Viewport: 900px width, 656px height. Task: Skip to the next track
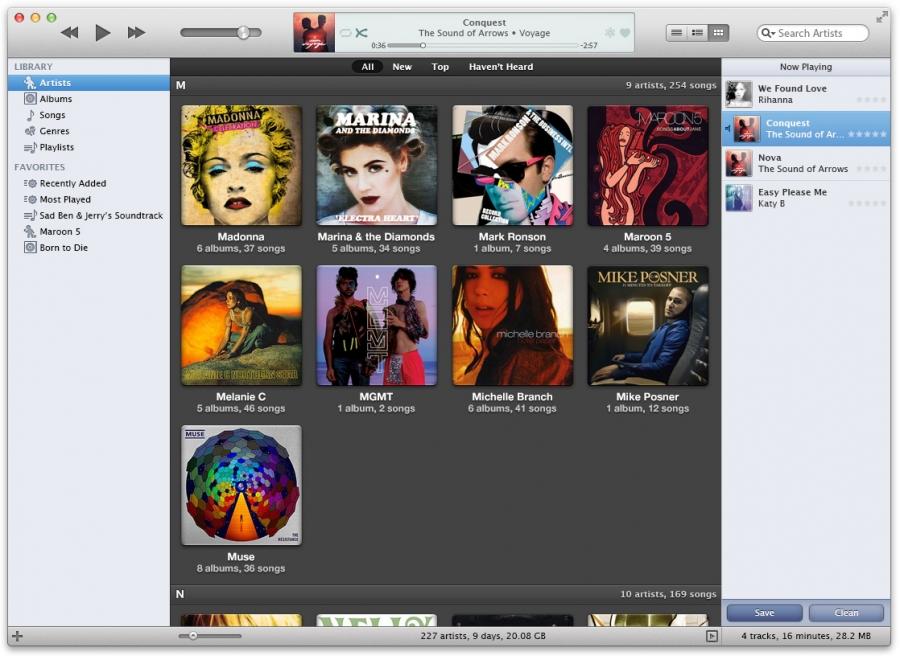(136, 33)
